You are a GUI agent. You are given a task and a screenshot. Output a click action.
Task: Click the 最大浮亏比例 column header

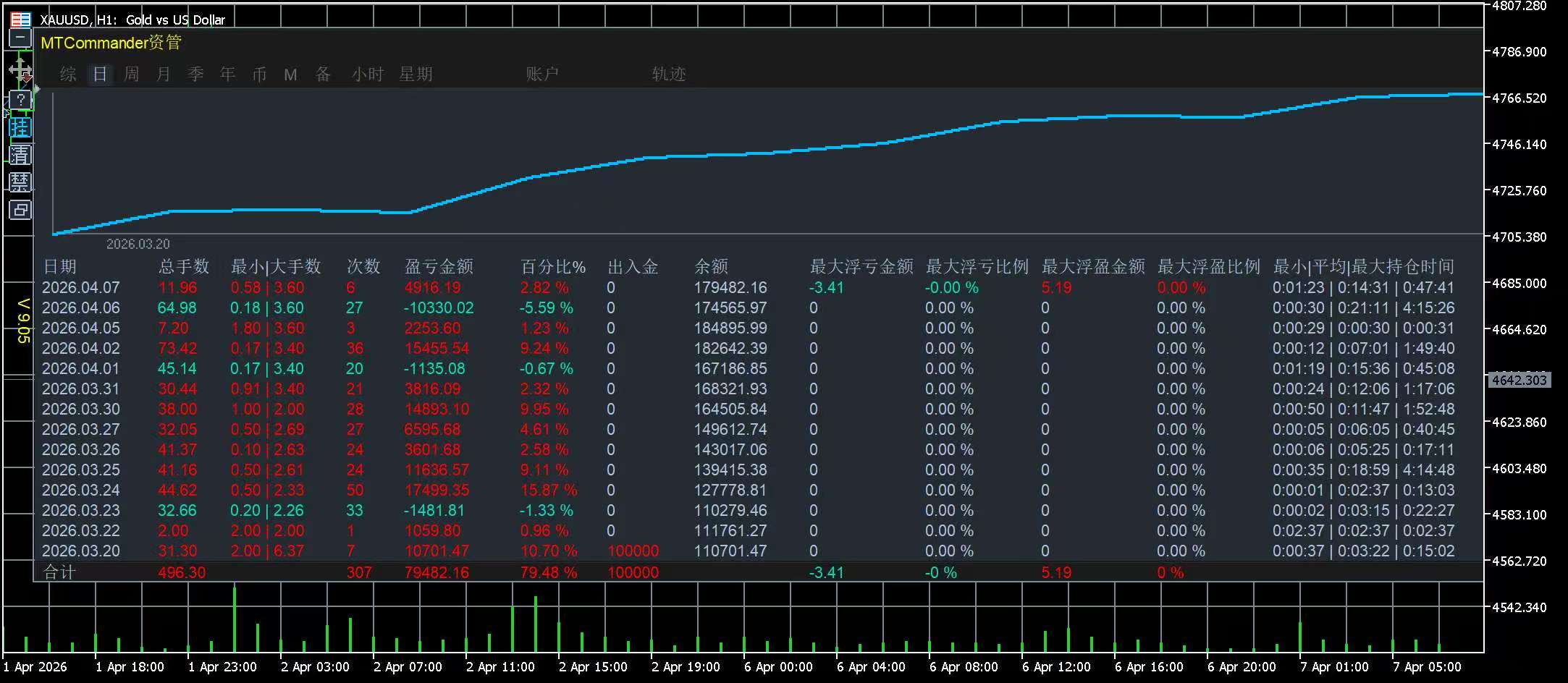977,266
